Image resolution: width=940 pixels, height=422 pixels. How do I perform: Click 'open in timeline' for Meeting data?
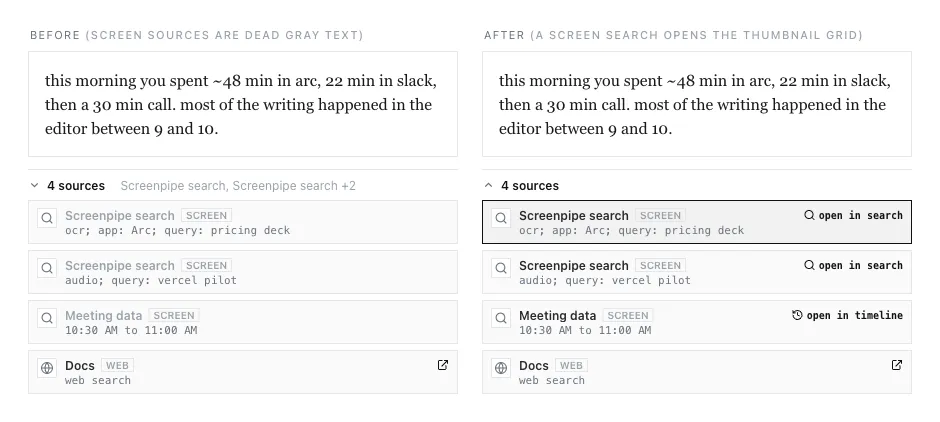click(847, 315)
